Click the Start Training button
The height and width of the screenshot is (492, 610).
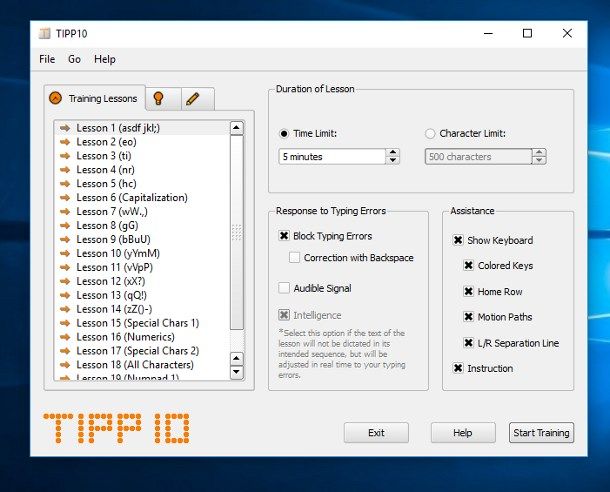click(541, 432)
